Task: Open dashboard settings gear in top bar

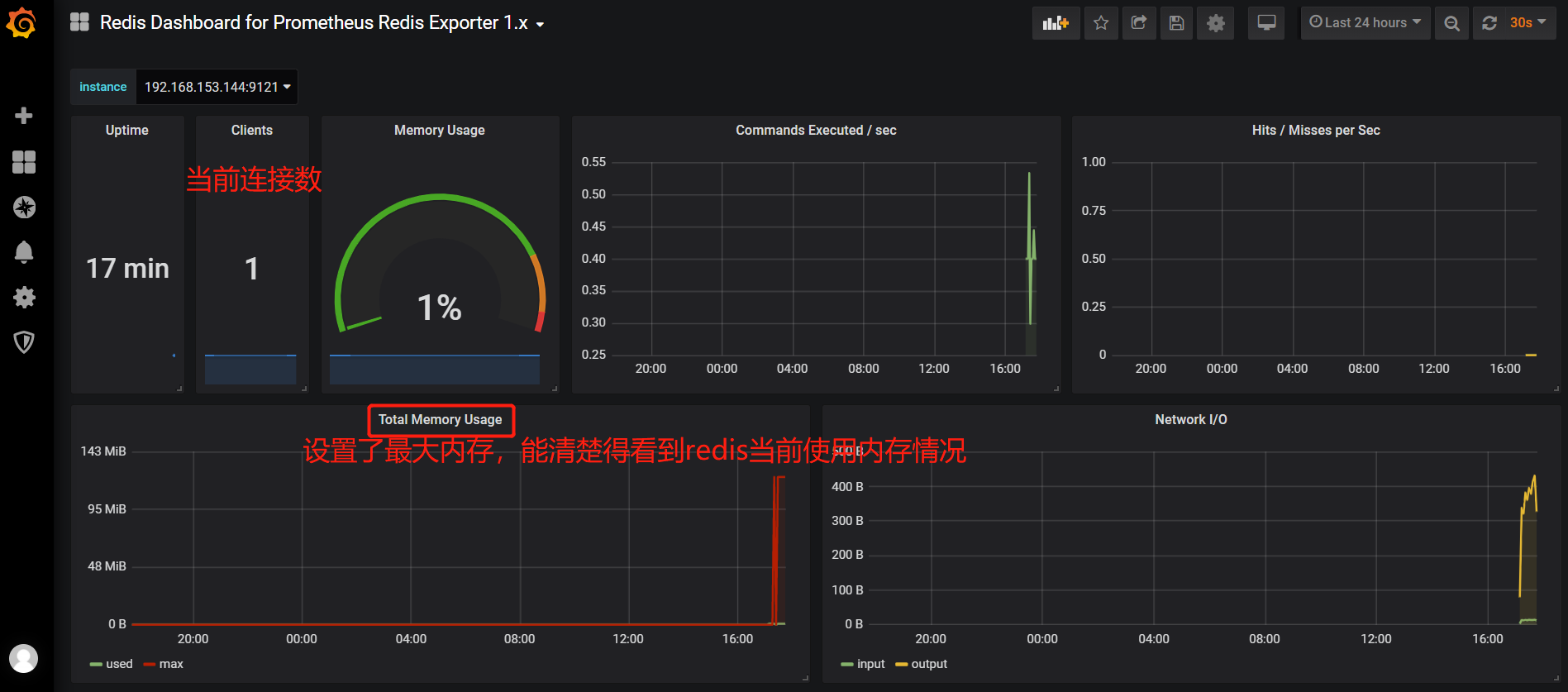Action: point(1216,23)
